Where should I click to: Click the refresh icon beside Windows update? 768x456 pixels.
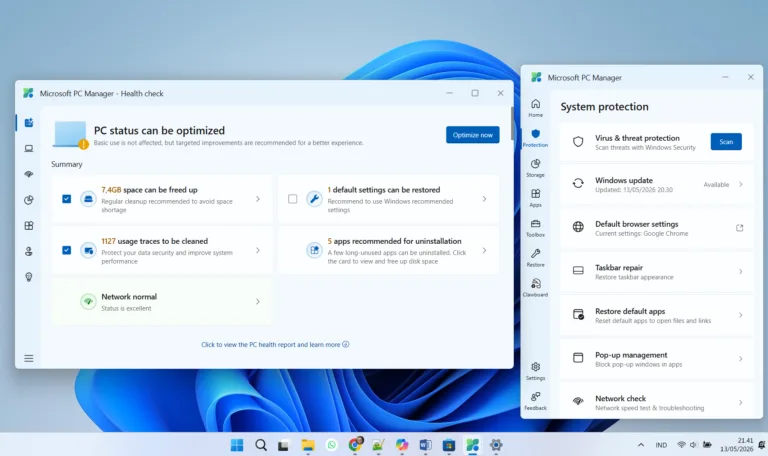point(578,183)
